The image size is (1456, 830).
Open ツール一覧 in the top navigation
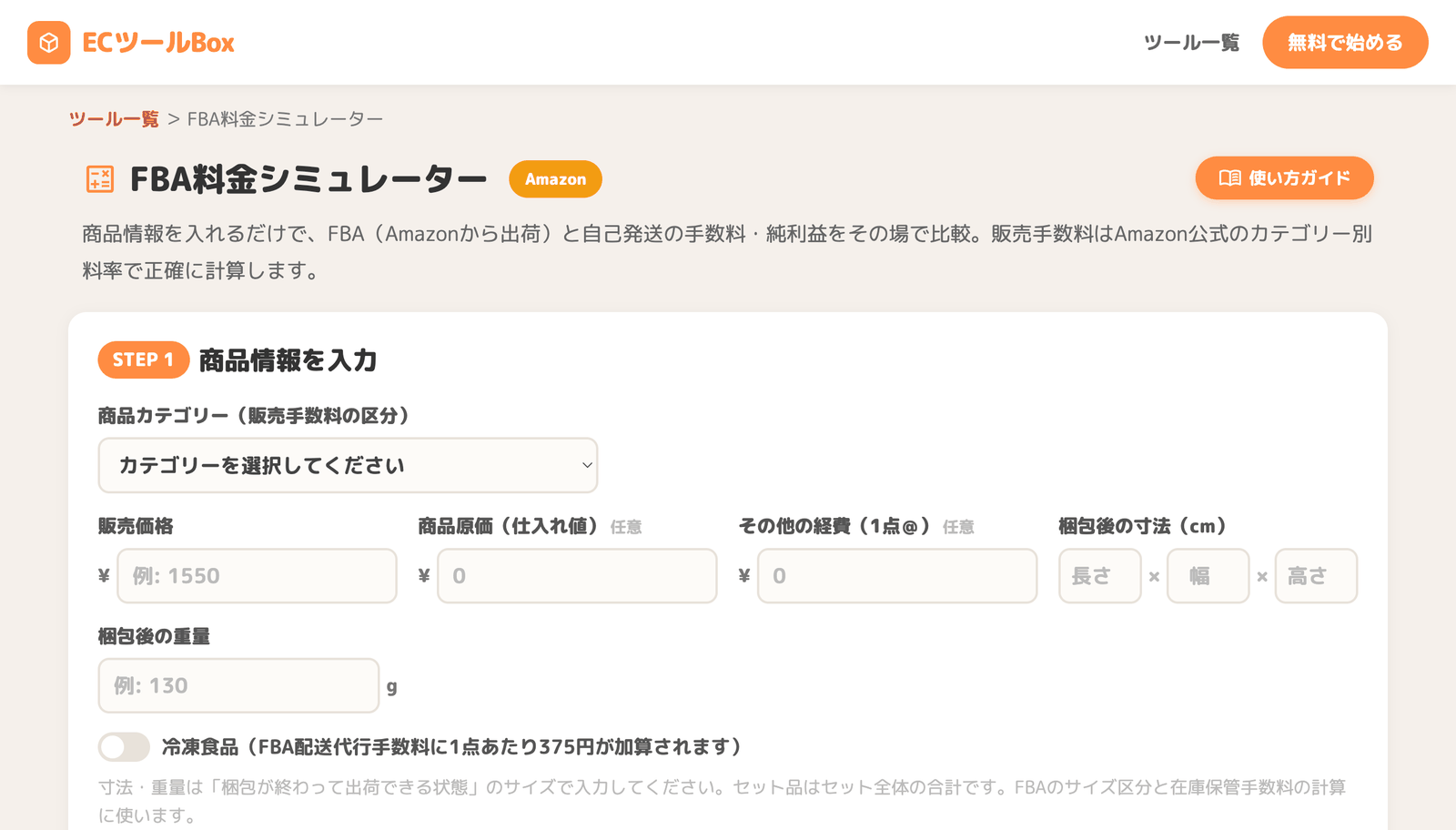click(1191, 43)
